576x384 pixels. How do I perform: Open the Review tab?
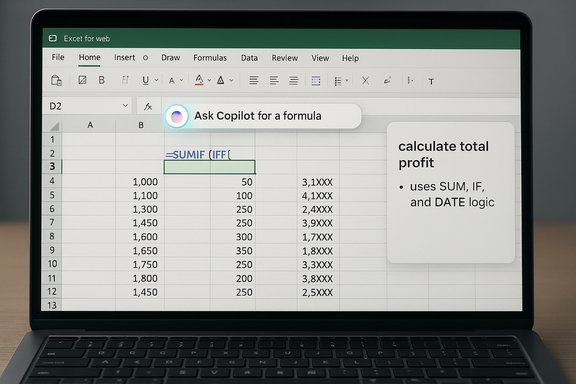click(x=285, y=58)
